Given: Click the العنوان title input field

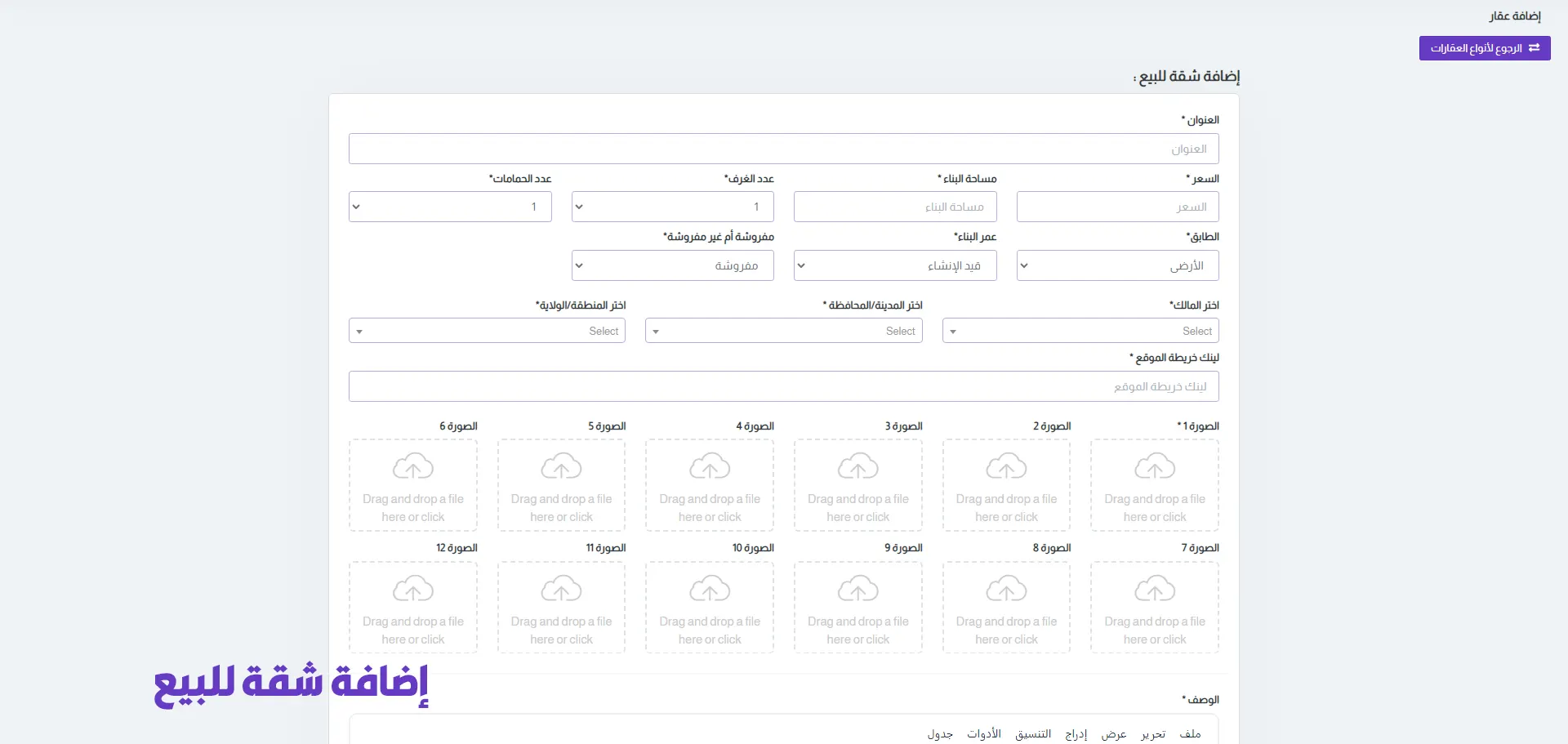Looking at the screenshot, I should point(783,149).
